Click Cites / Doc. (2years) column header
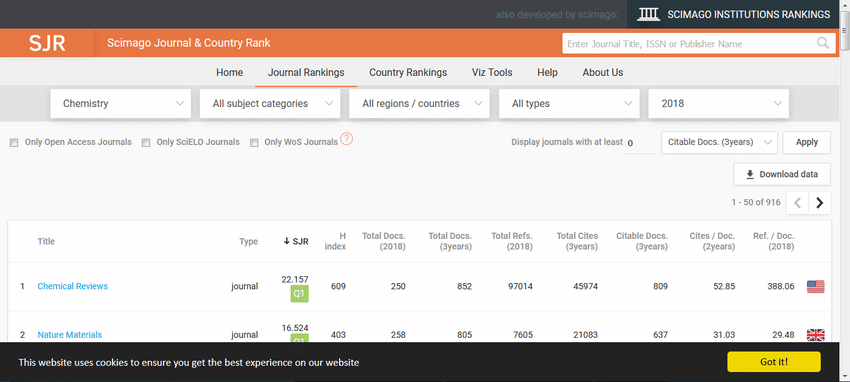Viewport: 850px width, 382px height. point(712,242)
